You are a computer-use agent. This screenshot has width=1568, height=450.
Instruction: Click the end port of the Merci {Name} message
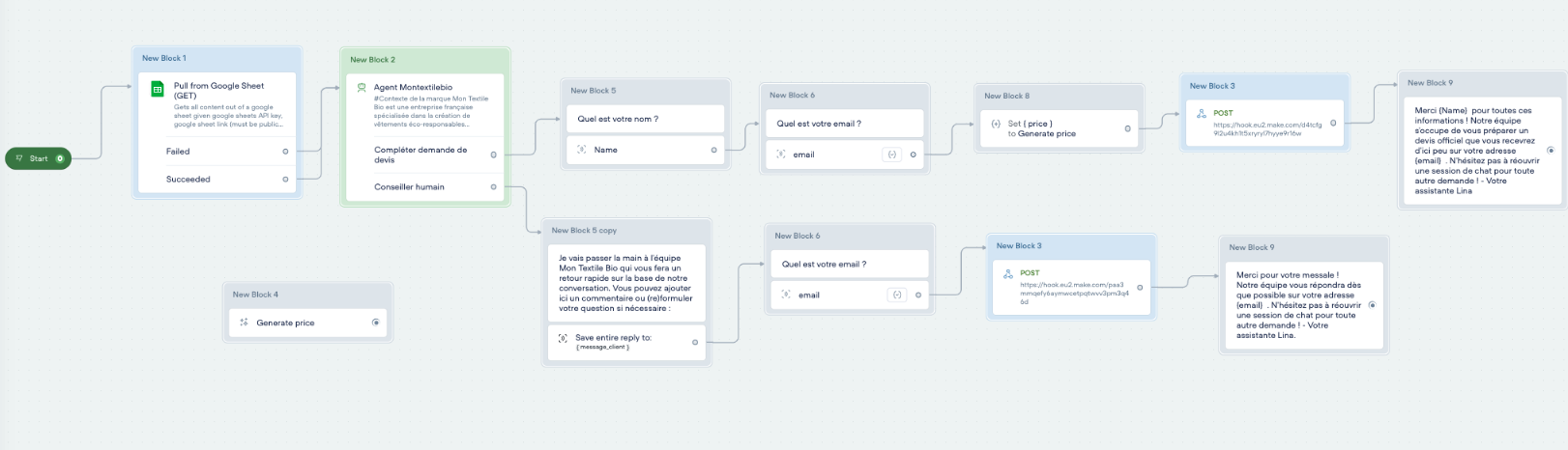coord(1551,151)
